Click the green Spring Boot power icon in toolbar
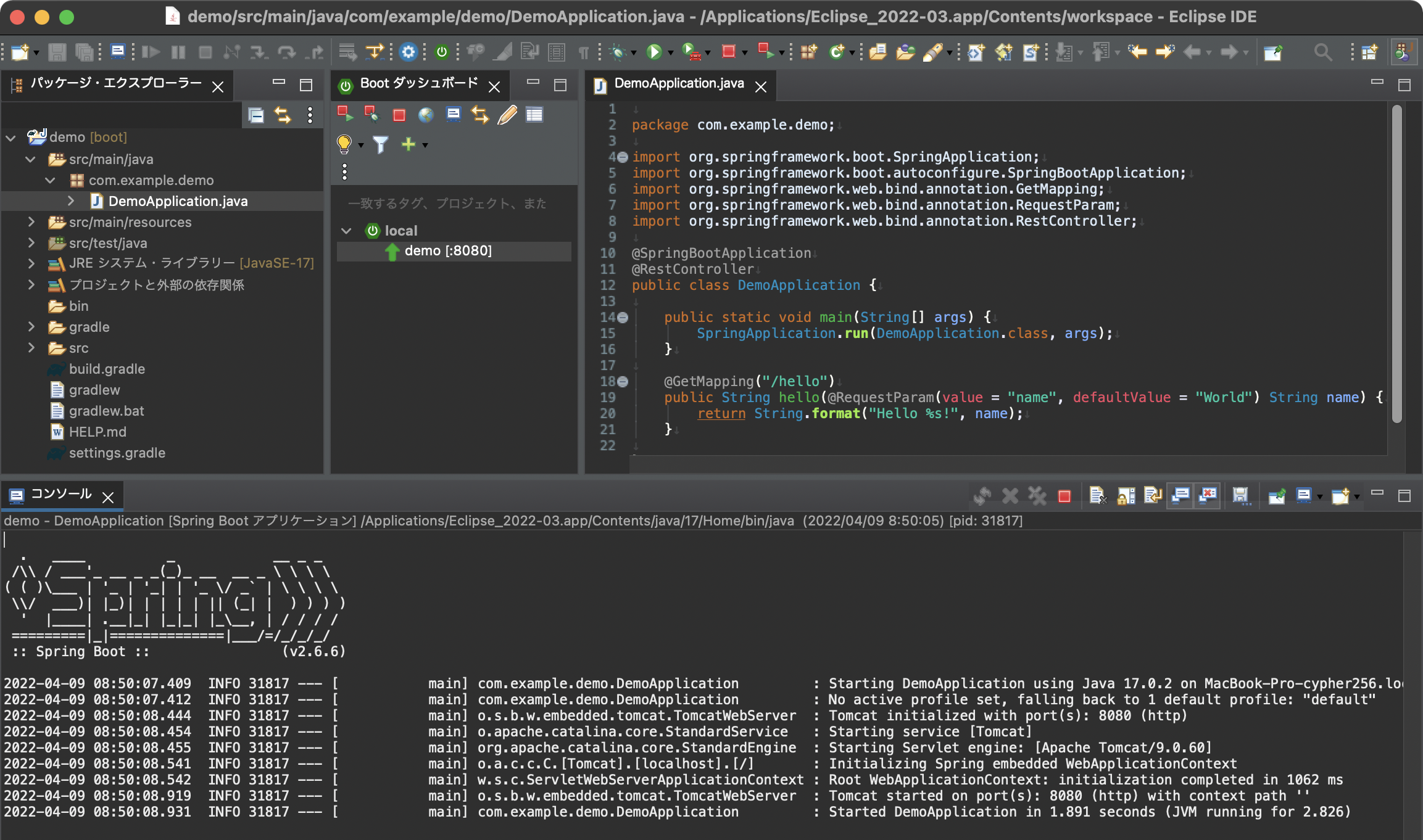This screenshot has width=1423, height=840. tap(442, 52)
